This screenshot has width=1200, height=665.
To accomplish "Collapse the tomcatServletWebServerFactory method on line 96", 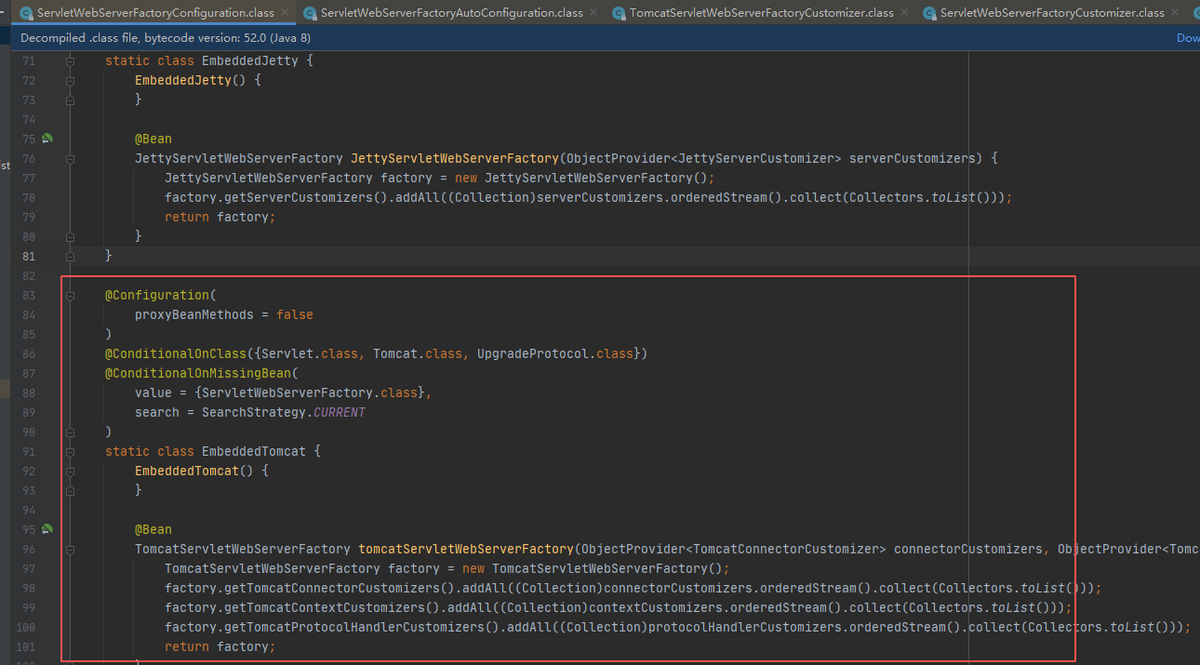I will coord(70,549).
